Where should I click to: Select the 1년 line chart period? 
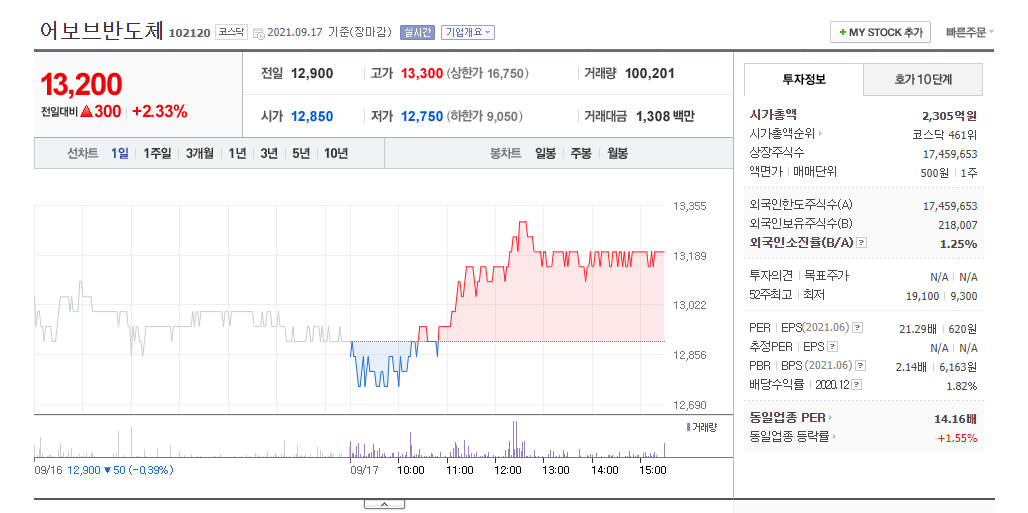pyautogui.click(x=237, y=154)
